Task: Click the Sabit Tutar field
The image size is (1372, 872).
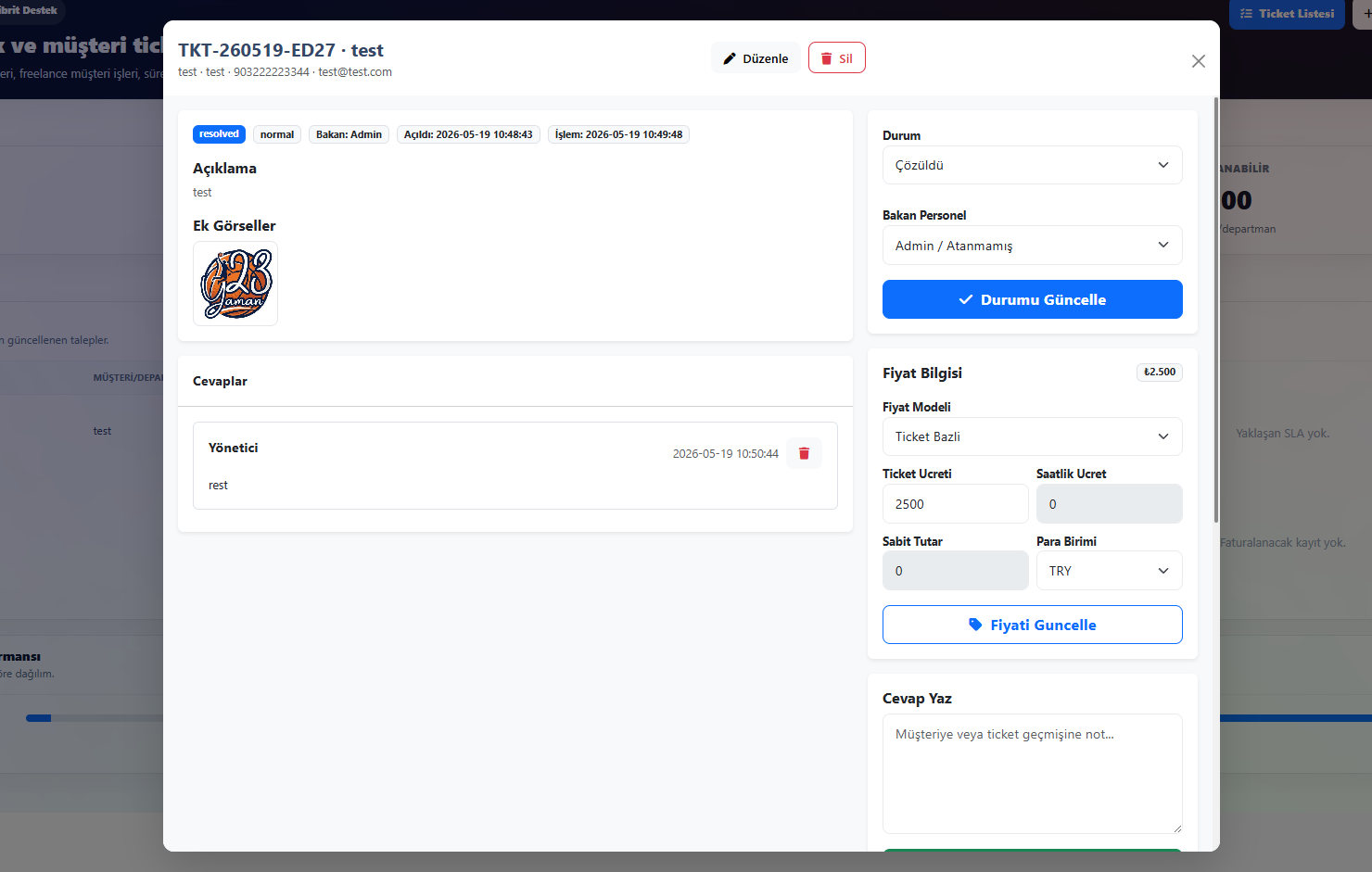Action: 955,571
